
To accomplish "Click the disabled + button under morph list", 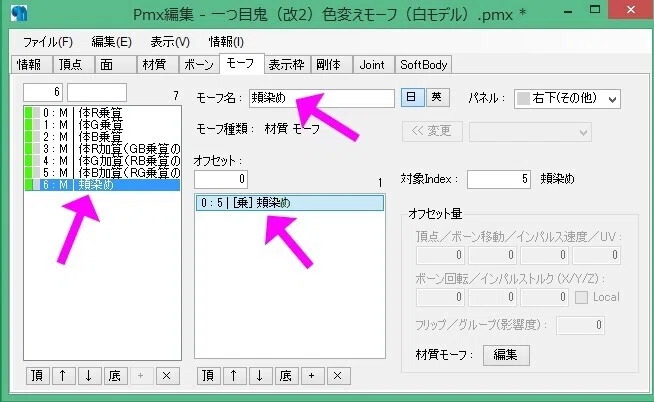I will click(x=141, y=376).
